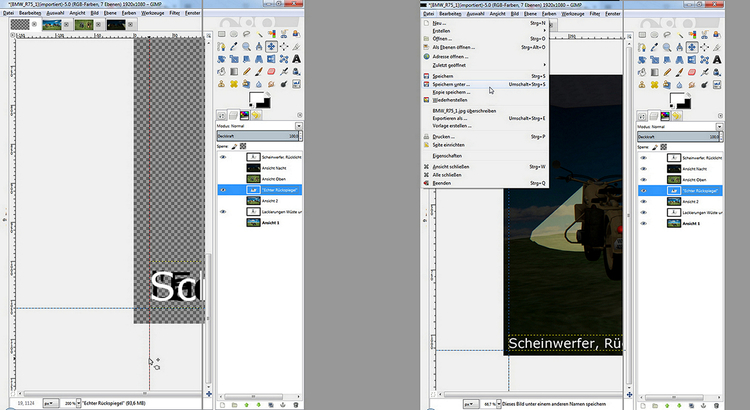The image size is (750, 410).
Task: Open 'Filter' menu in left GIMP window
Action: (x=175, y=13)
